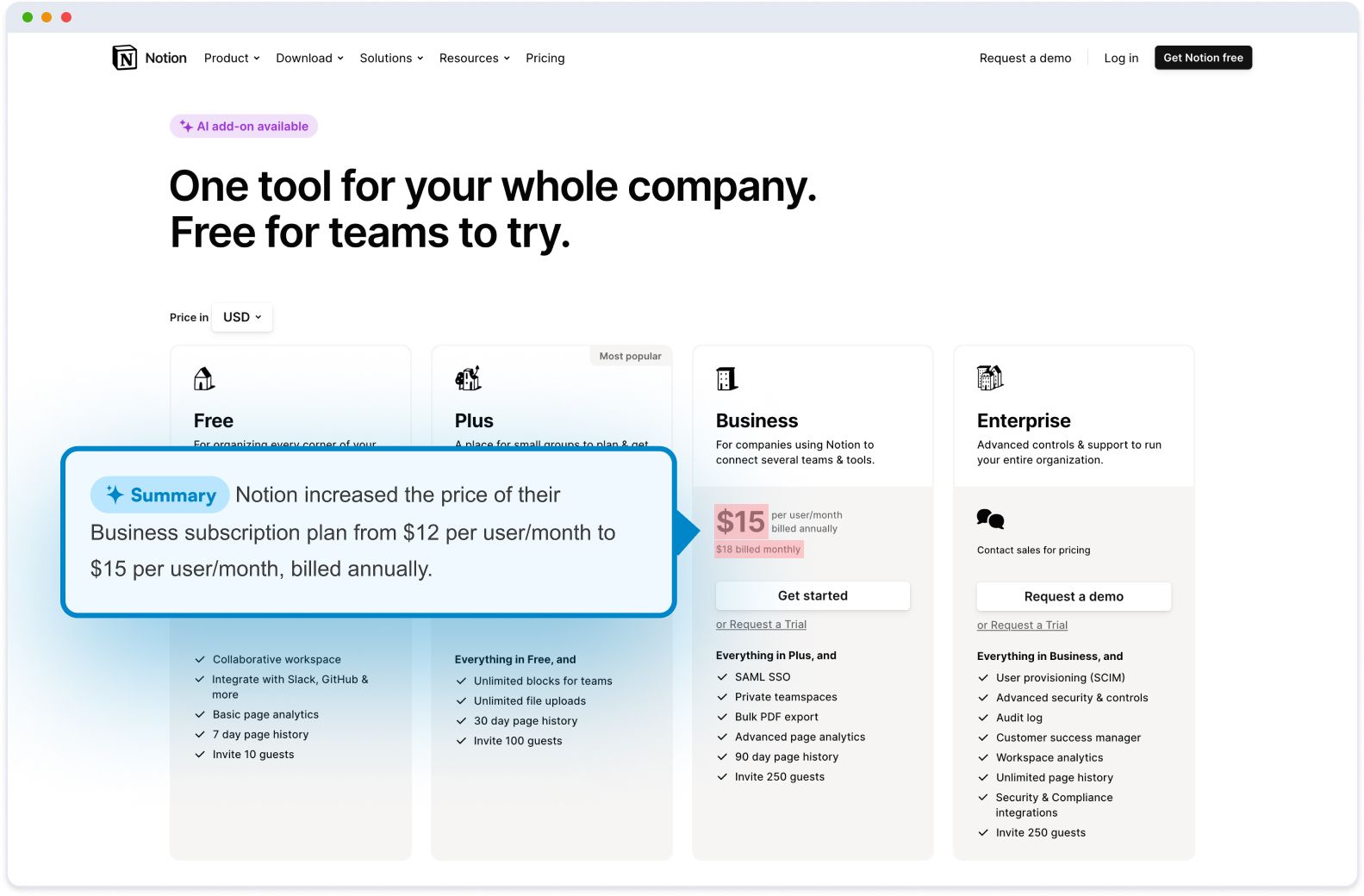Click the checkmark beside Audit log
1364x896 pixels.
click(x=983, y=718)
